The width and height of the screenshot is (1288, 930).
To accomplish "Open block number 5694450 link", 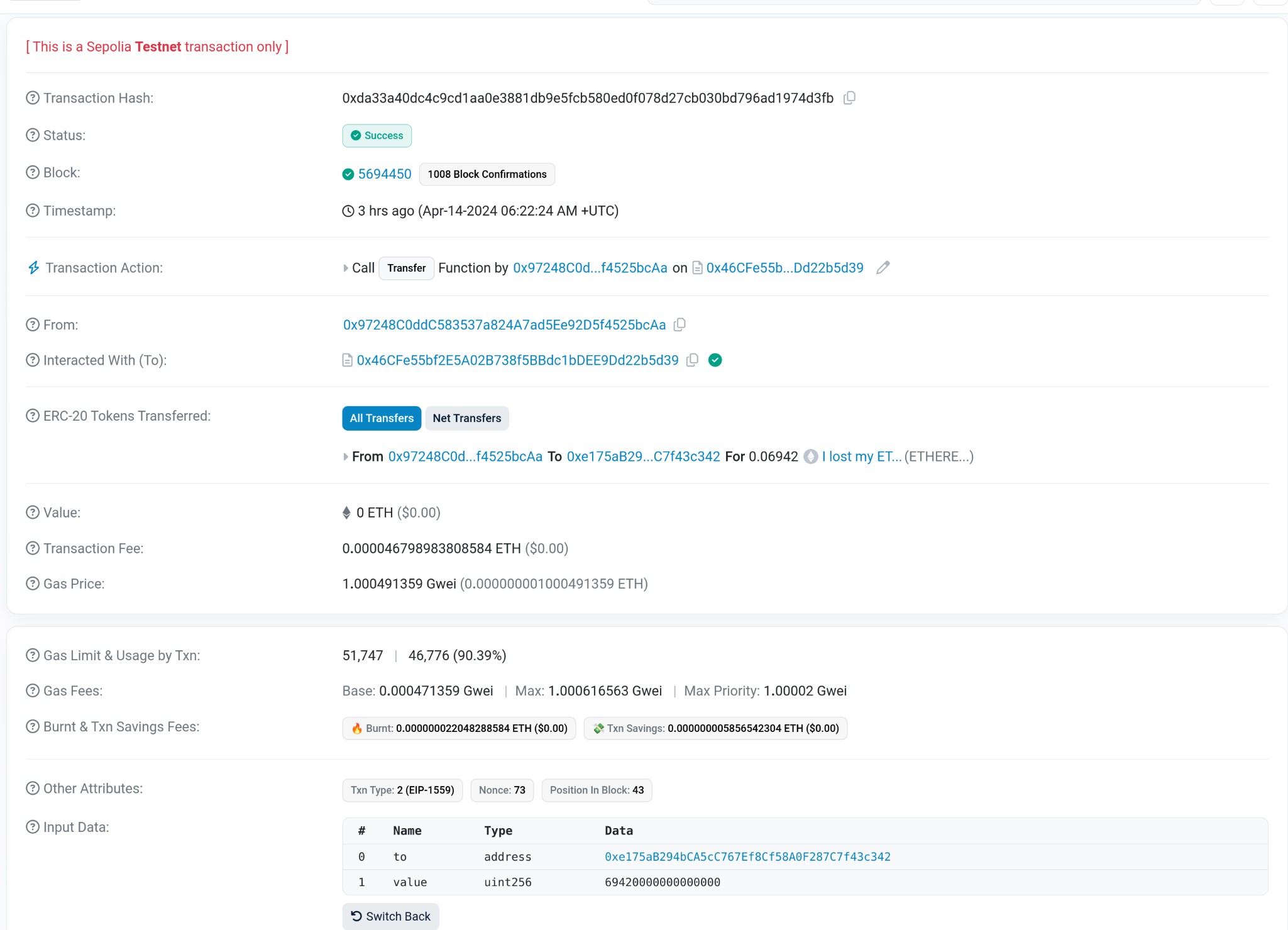I will coord(384,174).
